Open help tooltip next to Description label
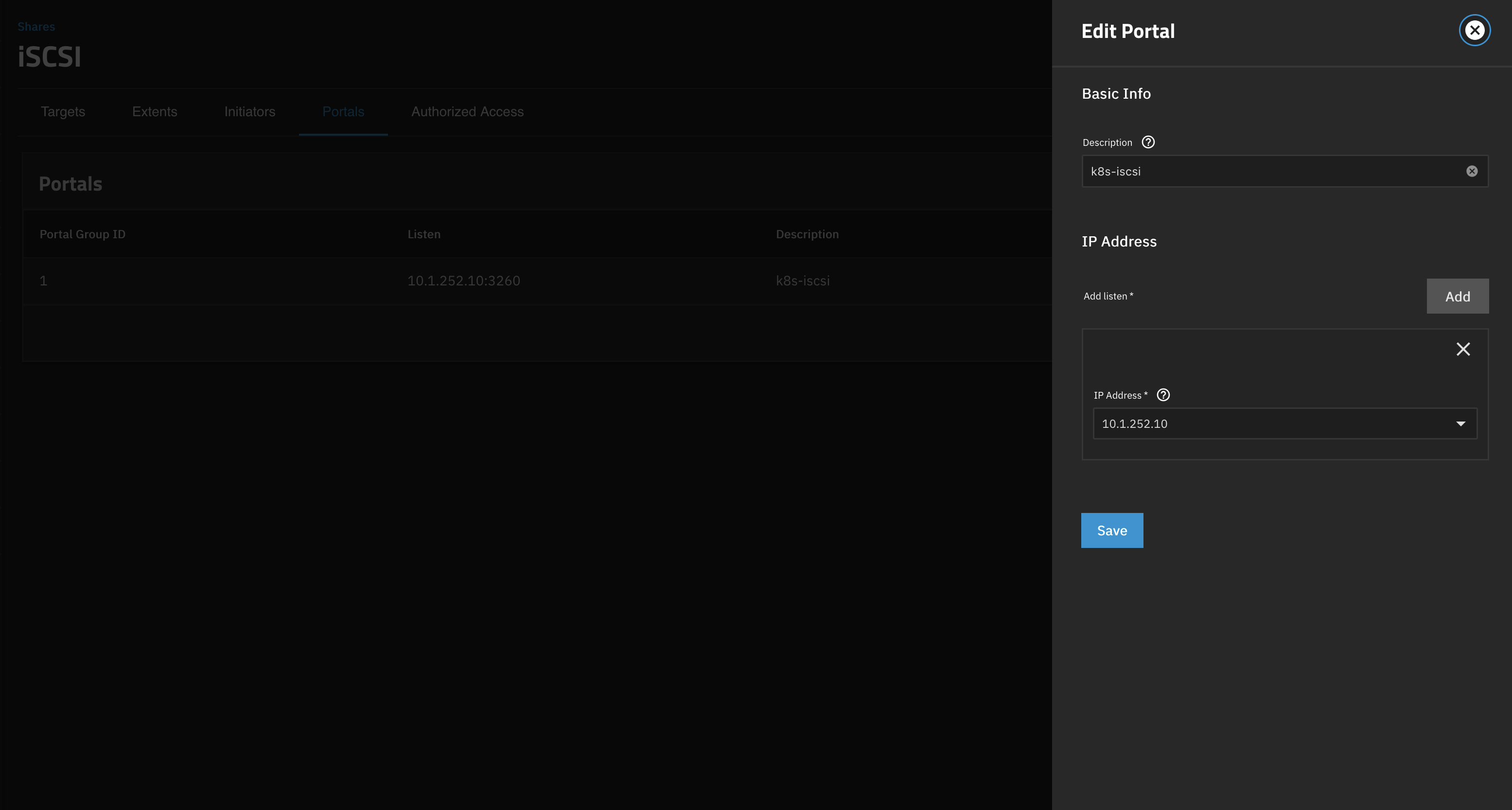Screen dimensions: 1512x810 tap(1147, 142)
